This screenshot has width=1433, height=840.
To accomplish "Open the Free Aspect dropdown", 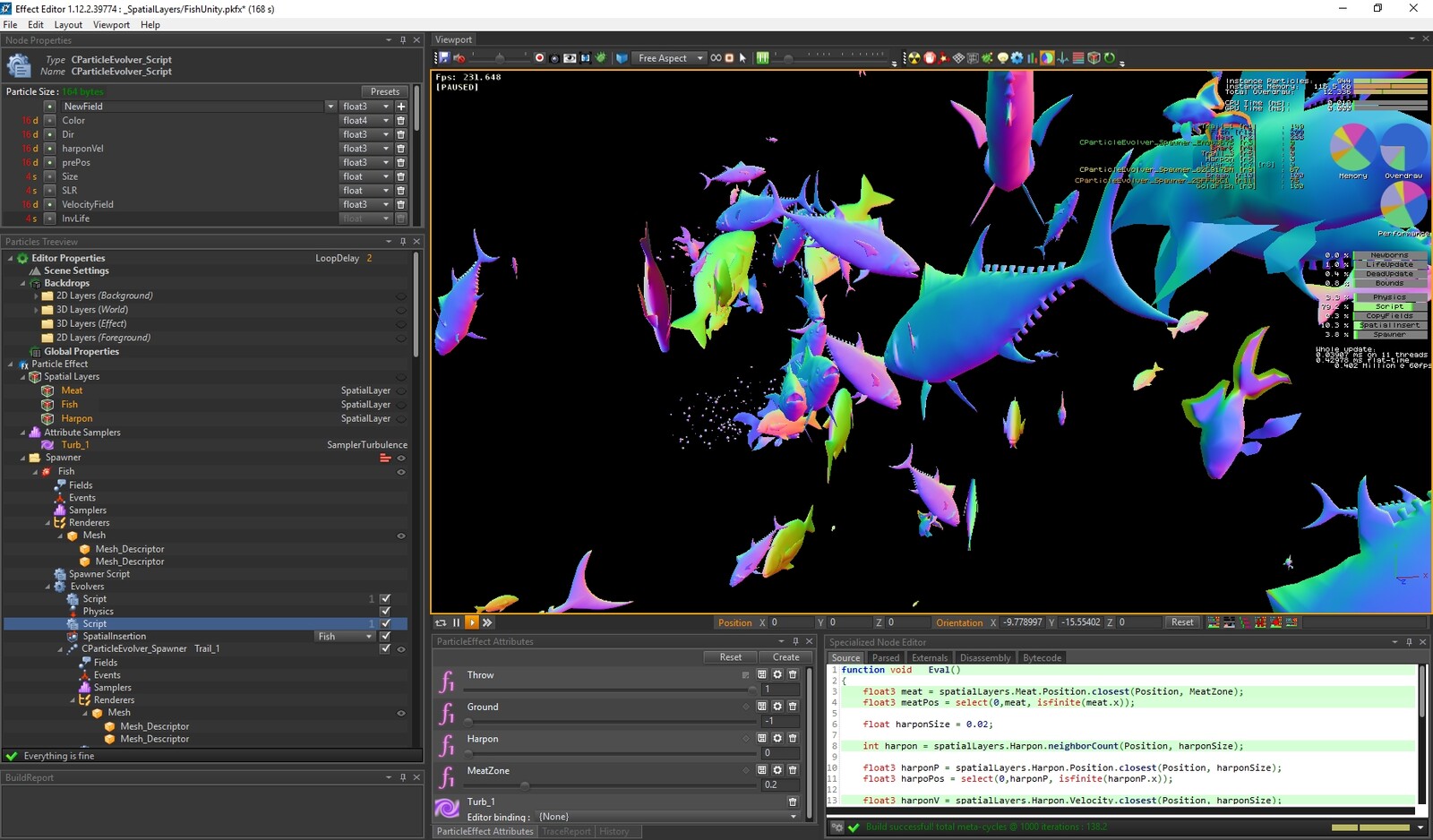I will coord(667,57).
